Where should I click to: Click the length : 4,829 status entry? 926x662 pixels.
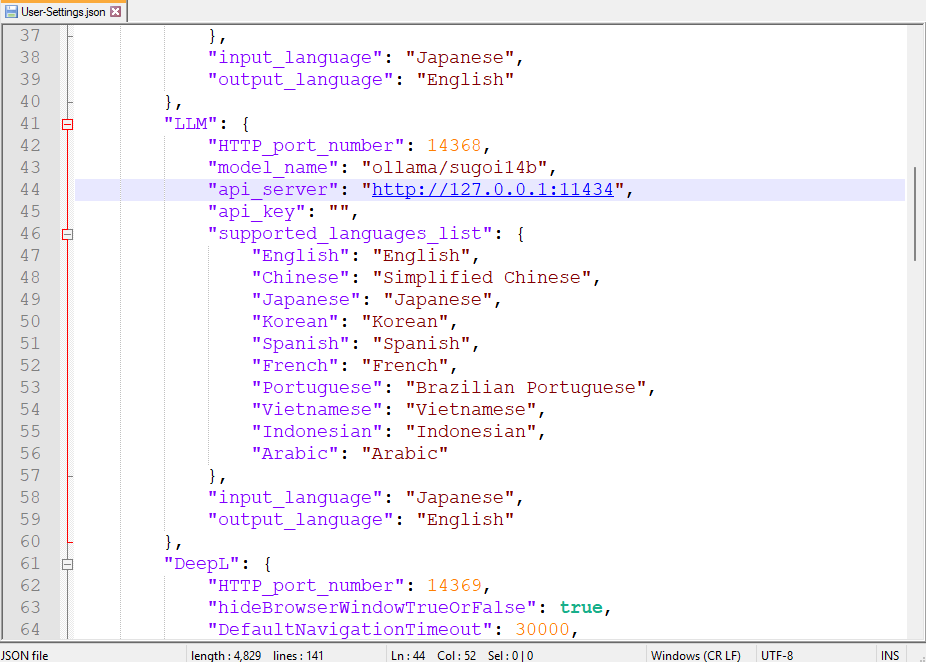pos(226,655)
